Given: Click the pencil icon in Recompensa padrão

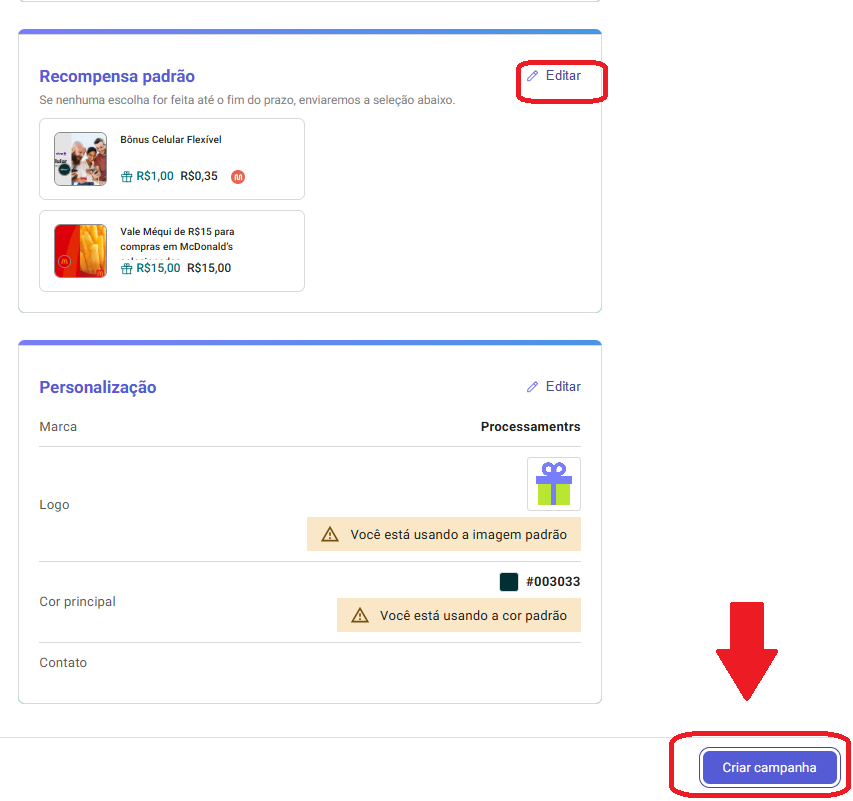Looking at the screenshot, I should [532, 76].
